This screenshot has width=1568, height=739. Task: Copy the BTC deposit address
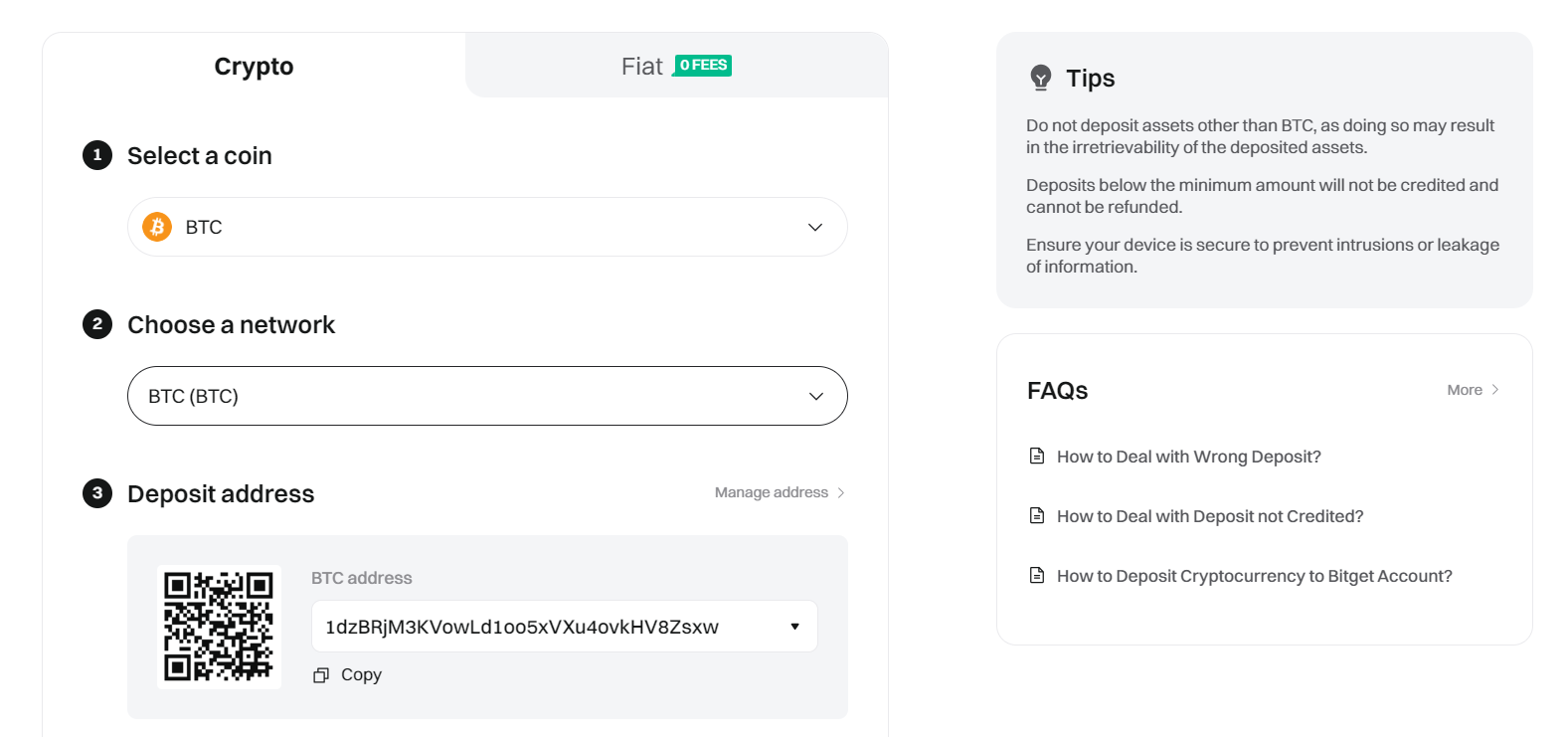click(361, 675)
